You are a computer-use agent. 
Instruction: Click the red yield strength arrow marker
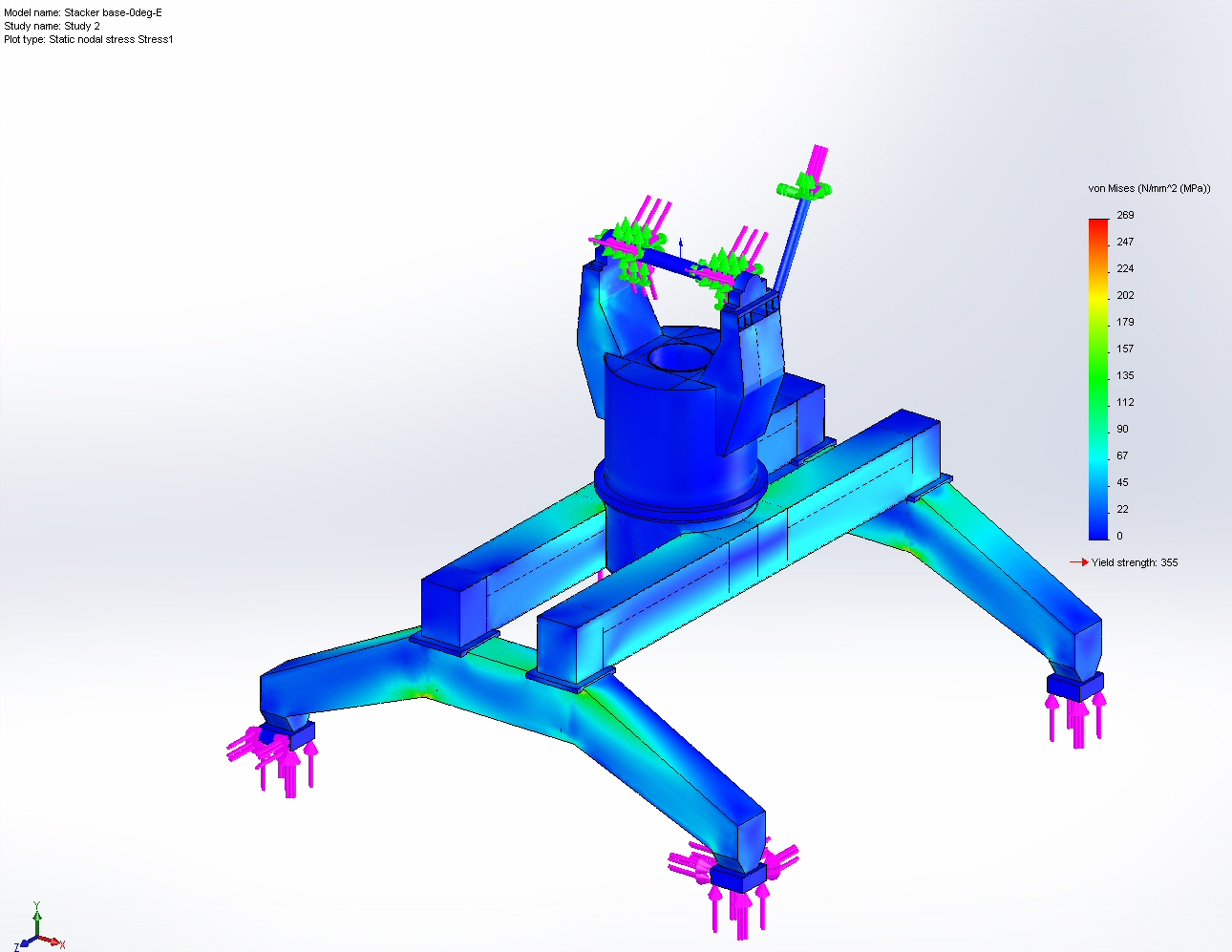click(1079, 562)
